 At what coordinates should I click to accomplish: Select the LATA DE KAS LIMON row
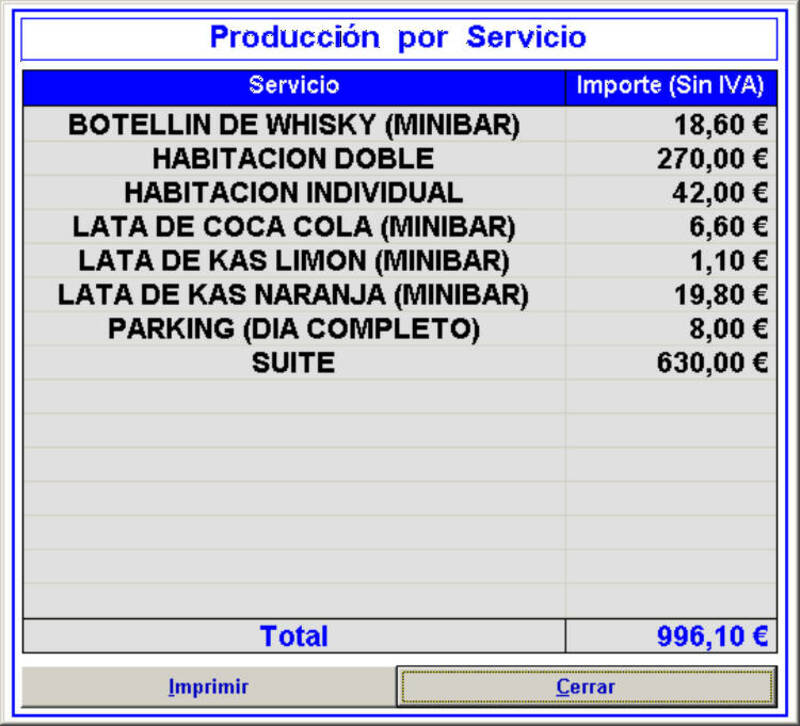[x=293, y=261]
